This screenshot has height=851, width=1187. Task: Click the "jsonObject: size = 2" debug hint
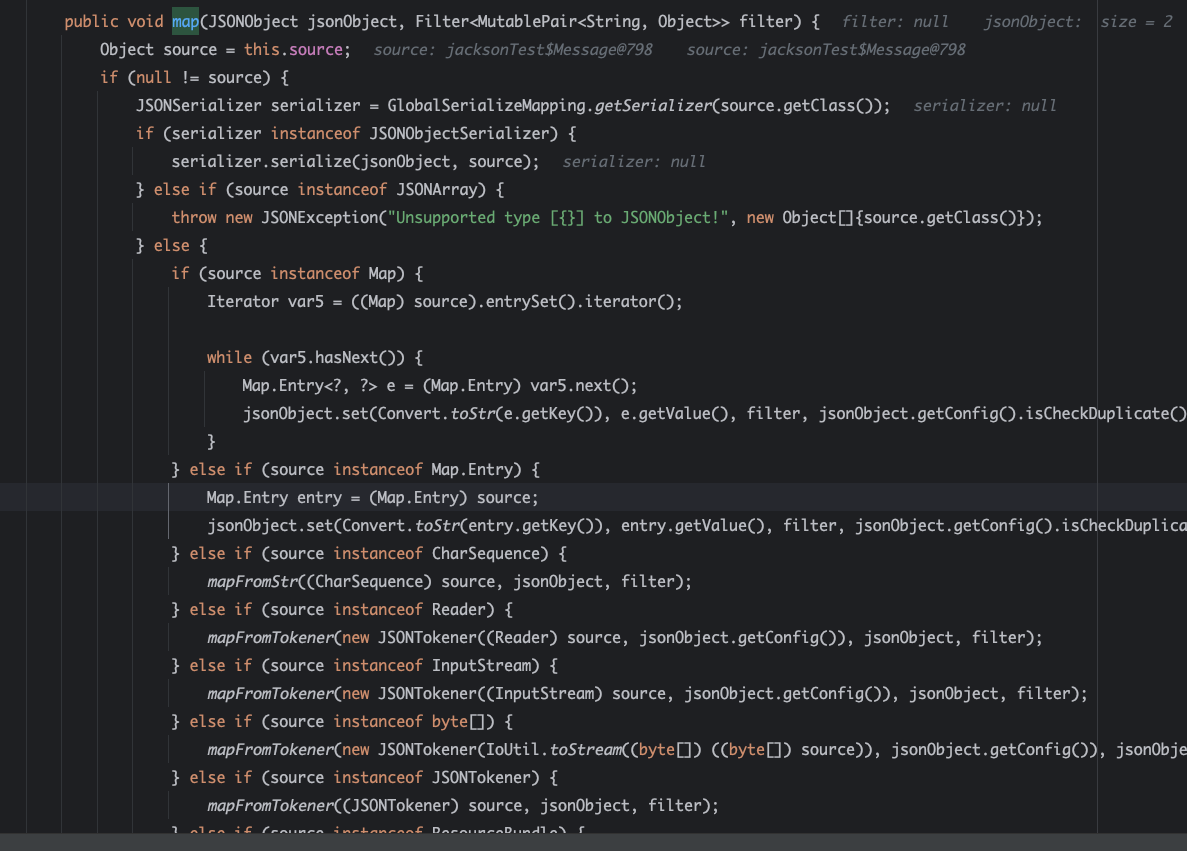pos(1077,21)
